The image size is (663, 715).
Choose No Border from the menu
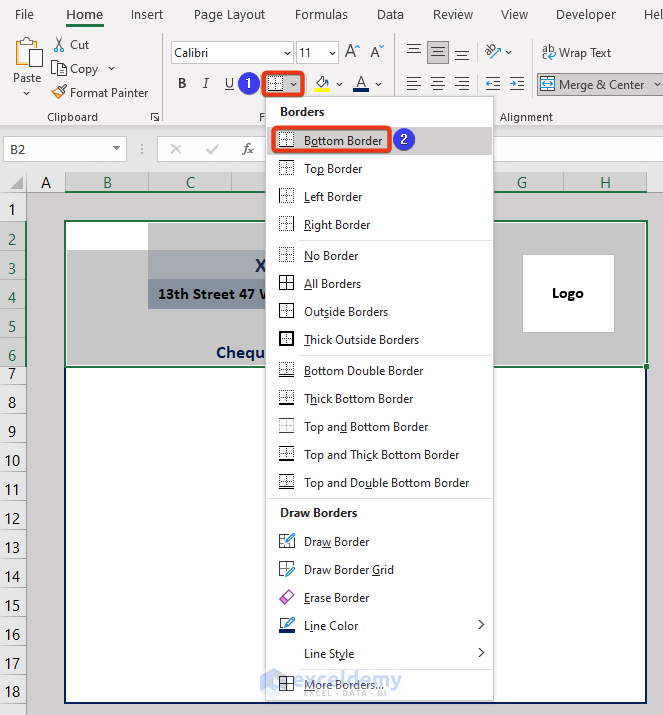coord(379,256)
